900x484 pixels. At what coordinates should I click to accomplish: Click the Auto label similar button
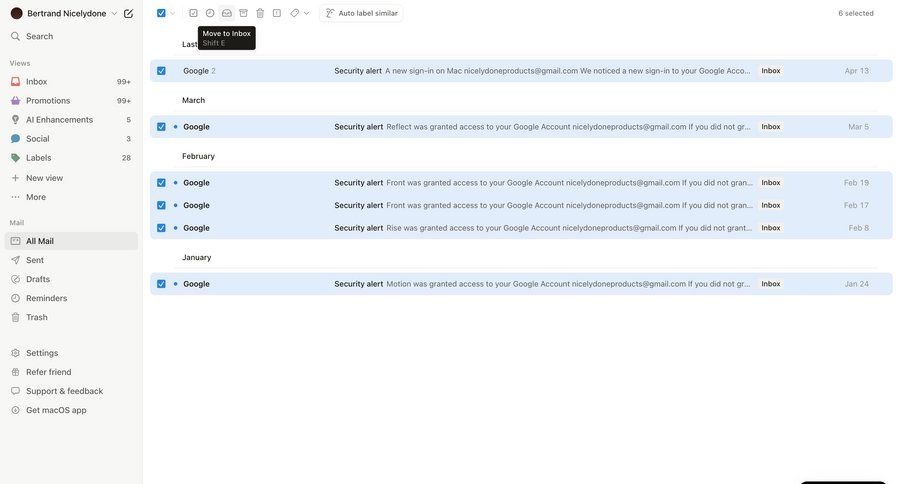click(x=361, y=13)
